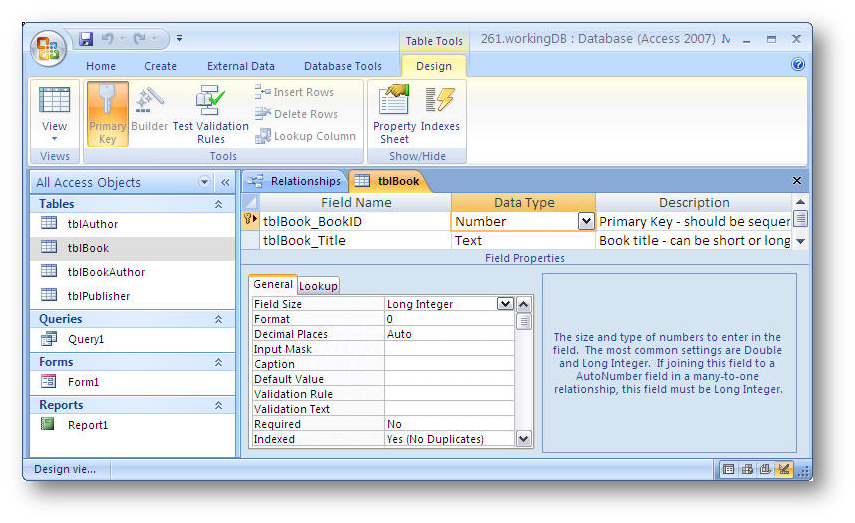Click the Save icon in quick access toolbar

[x=86, y=39]
